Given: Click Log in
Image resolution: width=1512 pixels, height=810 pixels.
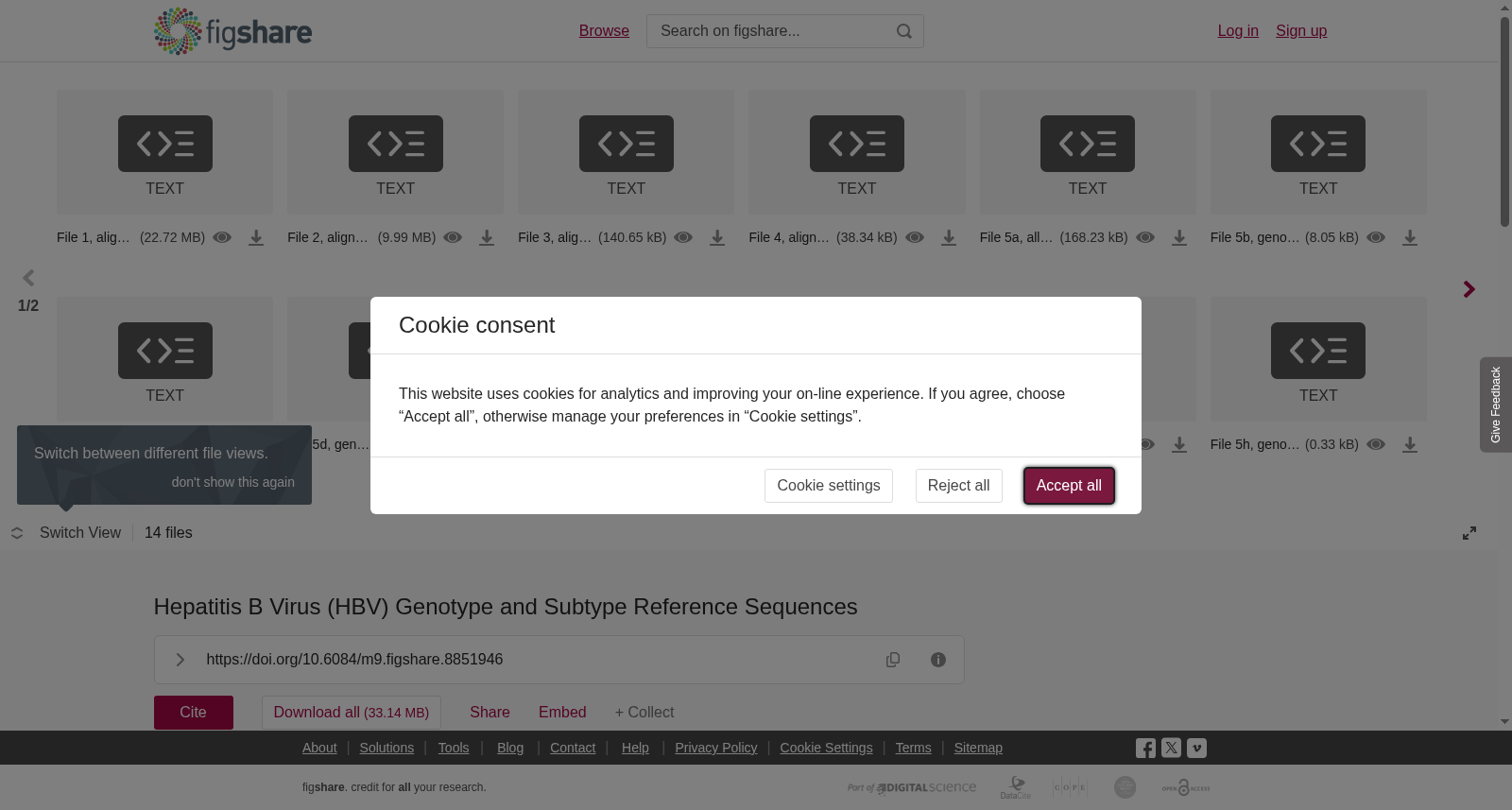Looking at the screenshot, I should (1238, 31).
